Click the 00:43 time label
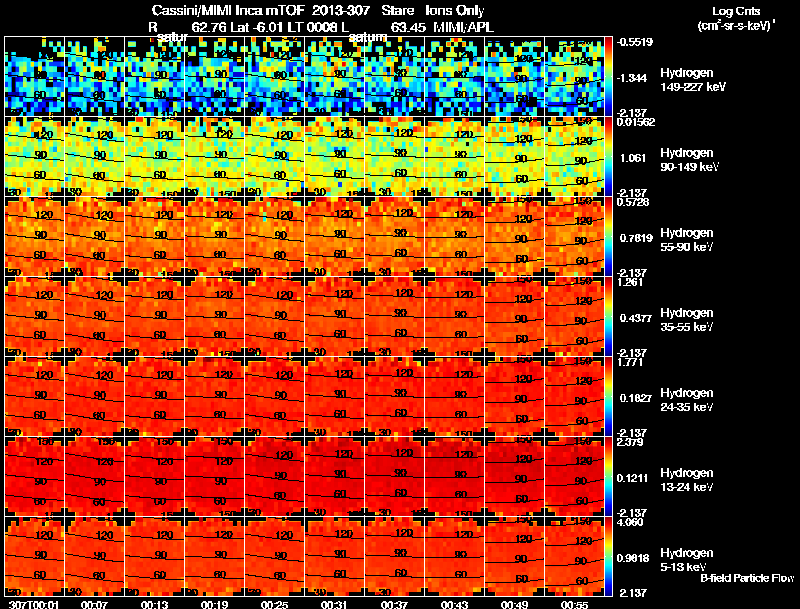Screen dimensions: 800x609 click(x=455, y=604)
